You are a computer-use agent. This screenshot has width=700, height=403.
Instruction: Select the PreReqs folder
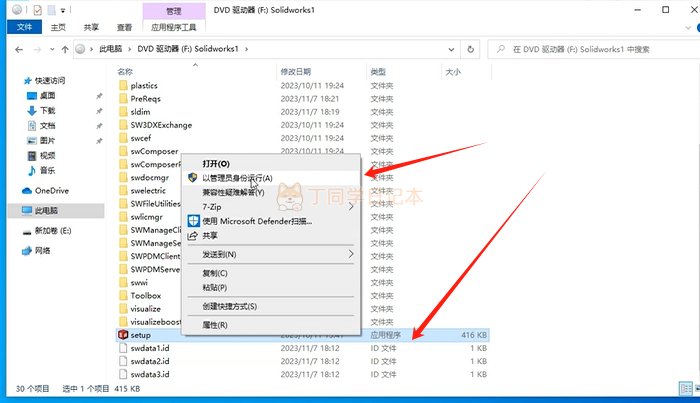click(146, 99)
